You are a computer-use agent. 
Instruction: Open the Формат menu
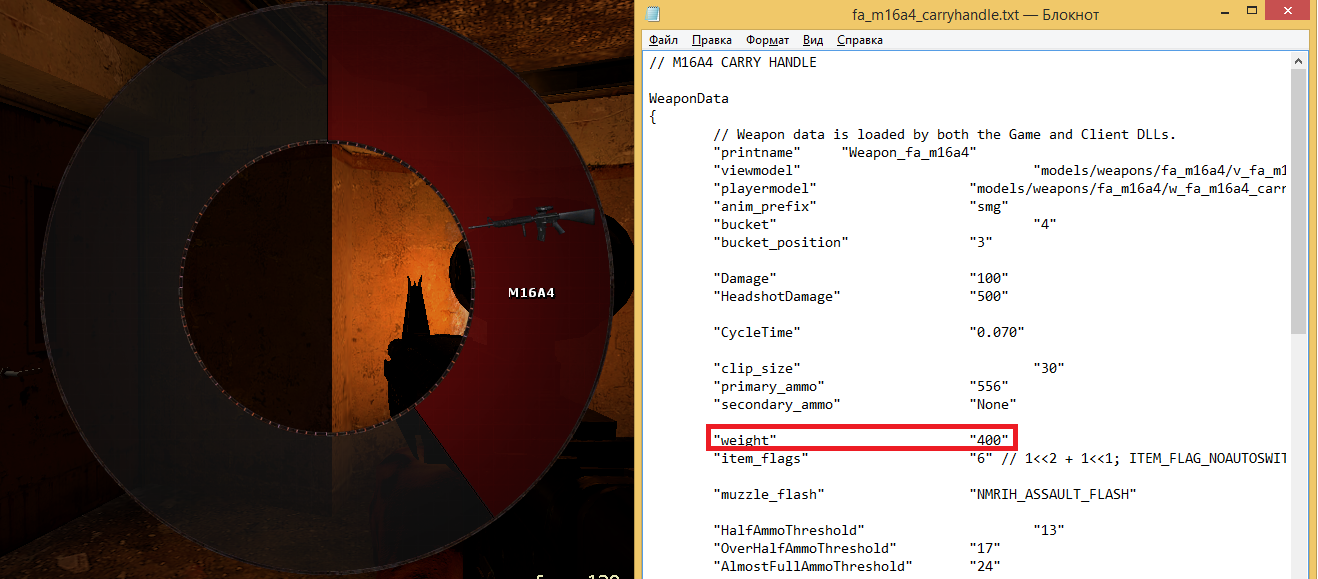click(x=767, y=40)
